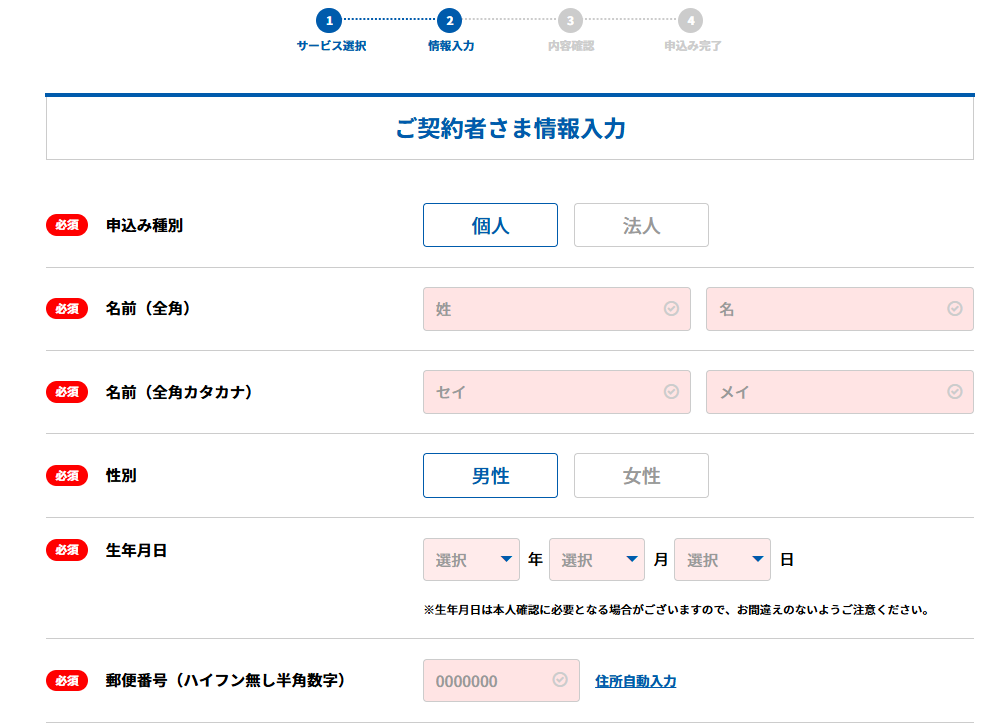Select 個人 as application type
The width and height of the screenshot is (987, 727).
point(490,225)
